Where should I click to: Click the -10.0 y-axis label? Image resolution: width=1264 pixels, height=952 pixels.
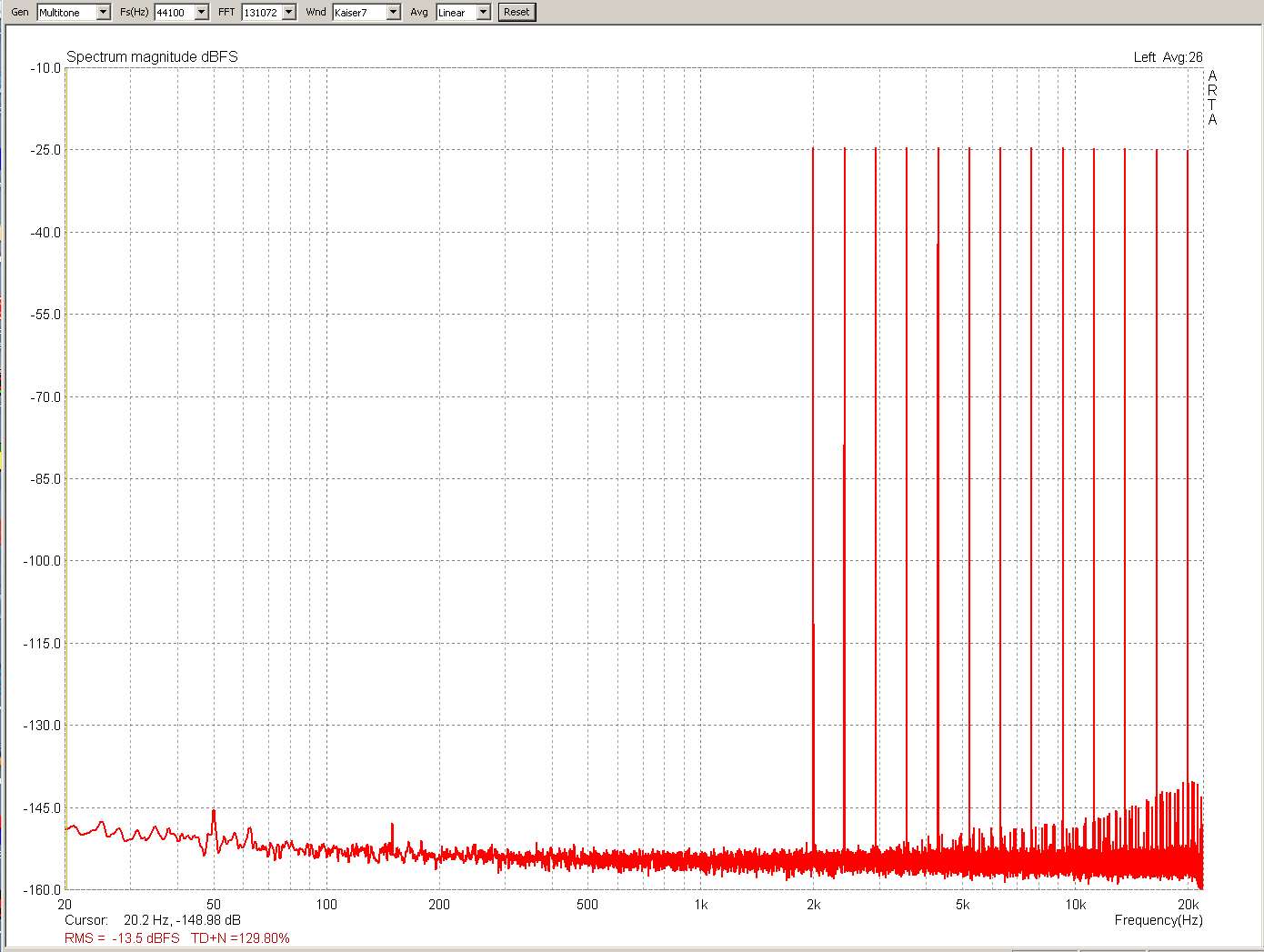coord(45,68)
